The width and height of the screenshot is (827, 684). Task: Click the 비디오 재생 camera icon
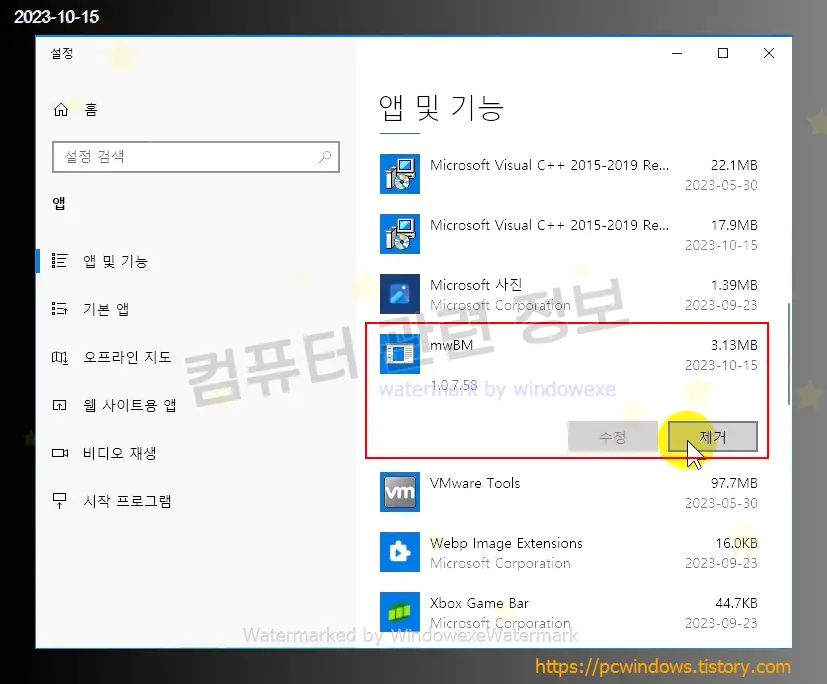coord(60,453)
